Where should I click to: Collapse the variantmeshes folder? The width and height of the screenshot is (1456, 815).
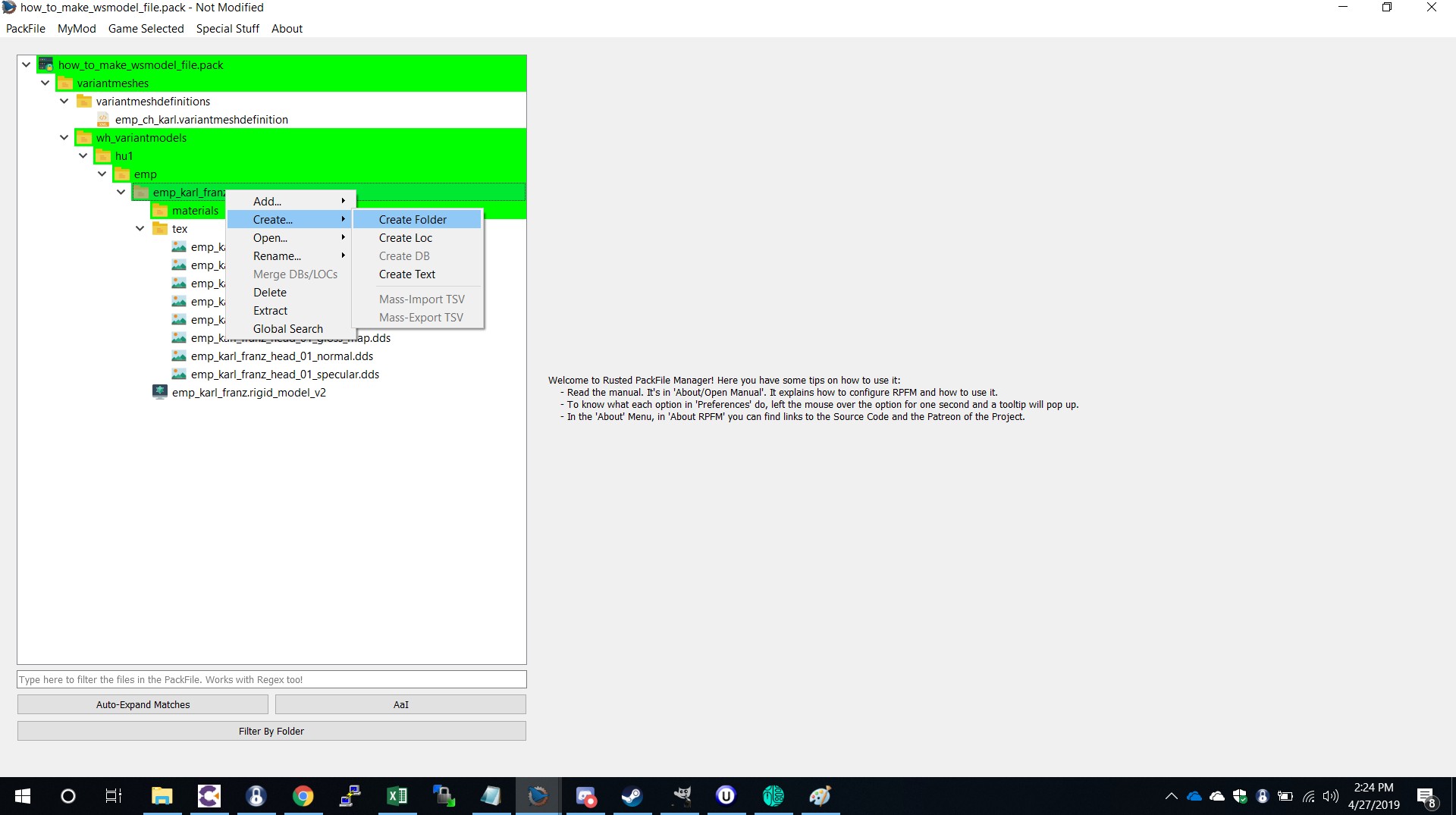click(45, 83)
